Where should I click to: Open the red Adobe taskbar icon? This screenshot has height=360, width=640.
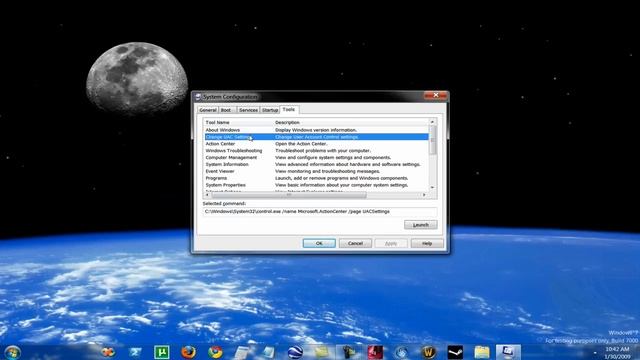point(375,352)
